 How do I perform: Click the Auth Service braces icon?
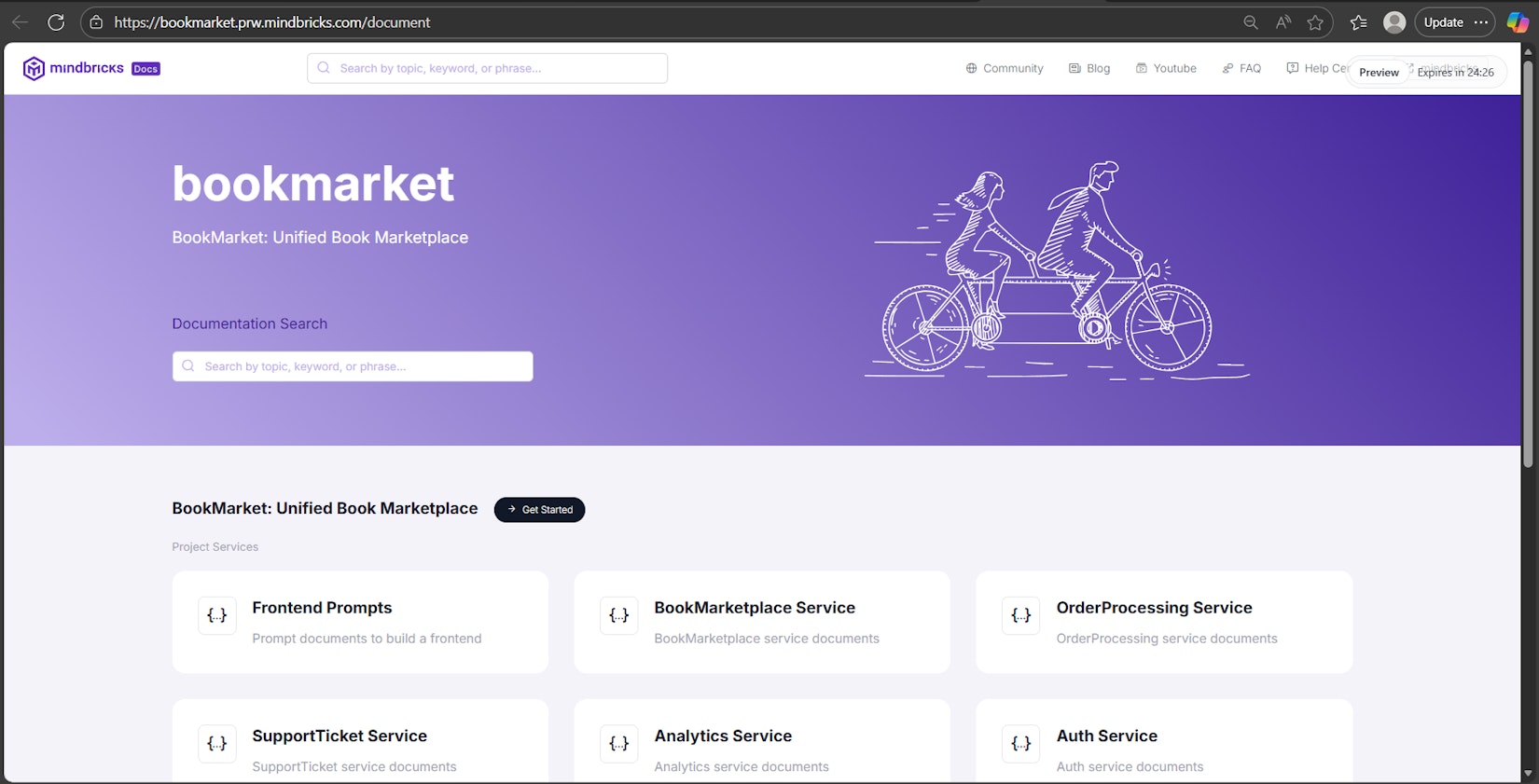point(1021,744)
